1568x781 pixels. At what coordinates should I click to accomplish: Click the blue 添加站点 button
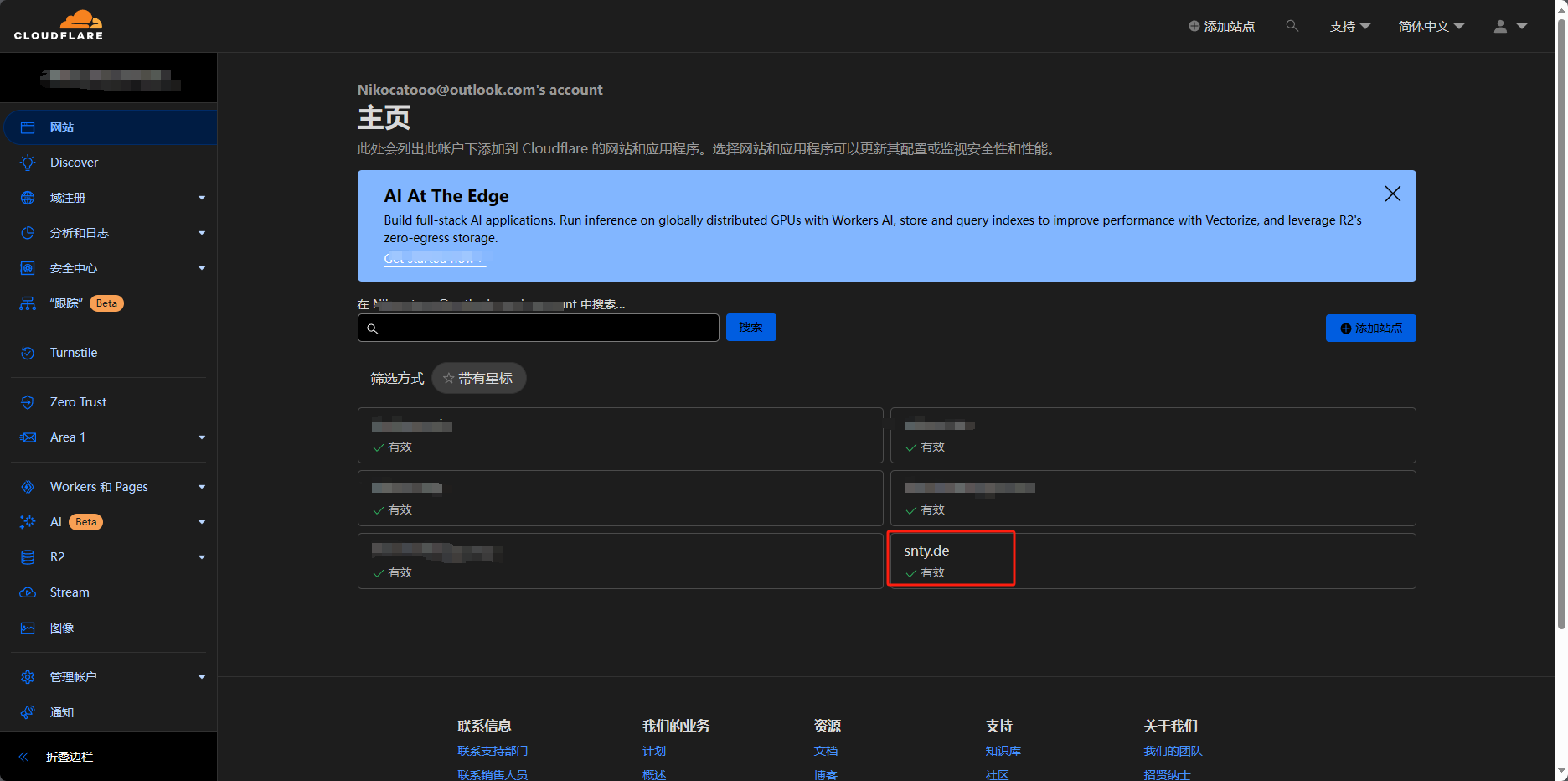point(1370,328)
